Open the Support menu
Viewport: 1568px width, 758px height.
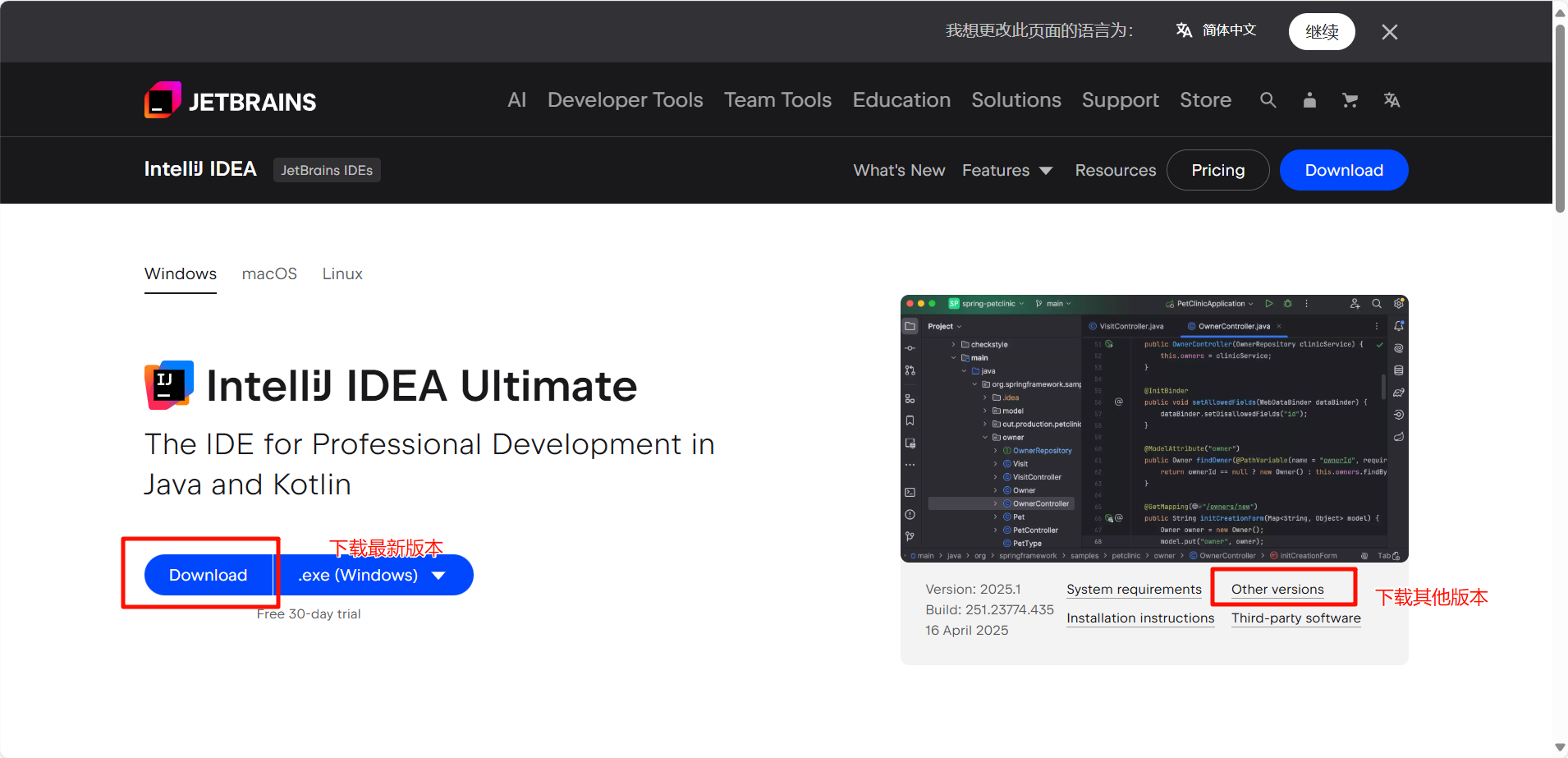(x=1121, y=100)
